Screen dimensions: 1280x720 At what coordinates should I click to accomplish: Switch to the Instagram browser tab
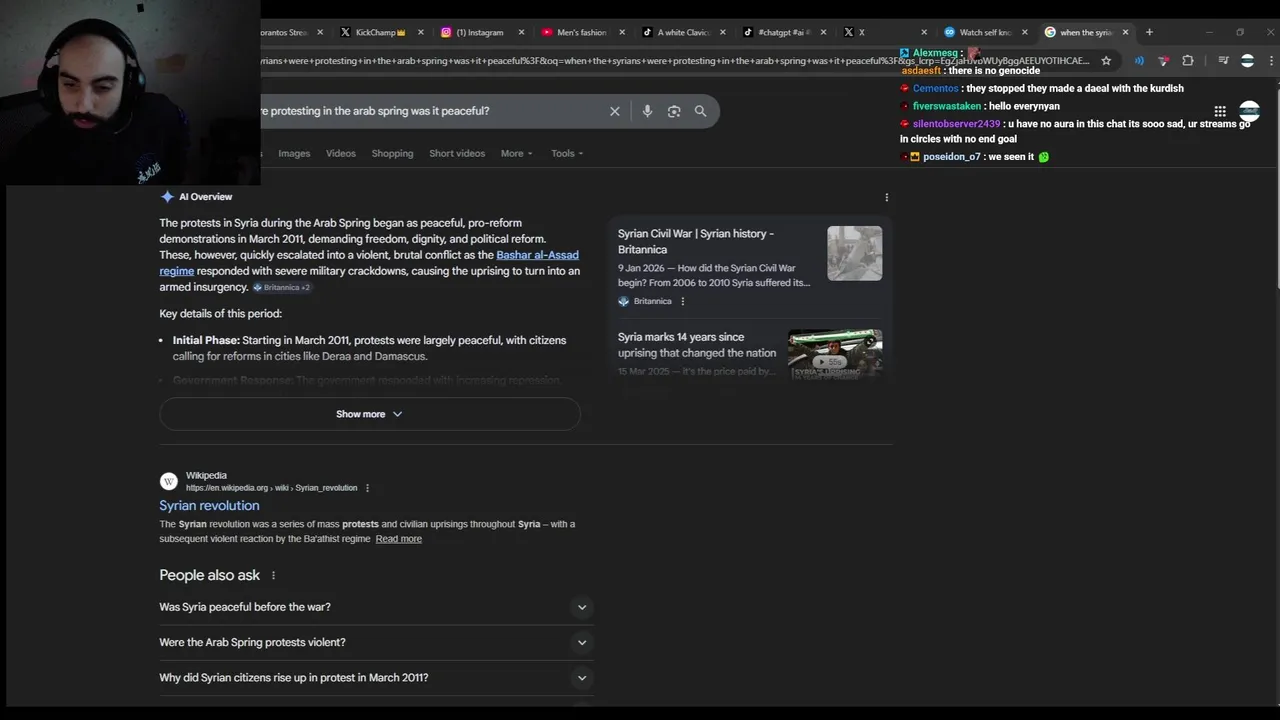point(480,32)
